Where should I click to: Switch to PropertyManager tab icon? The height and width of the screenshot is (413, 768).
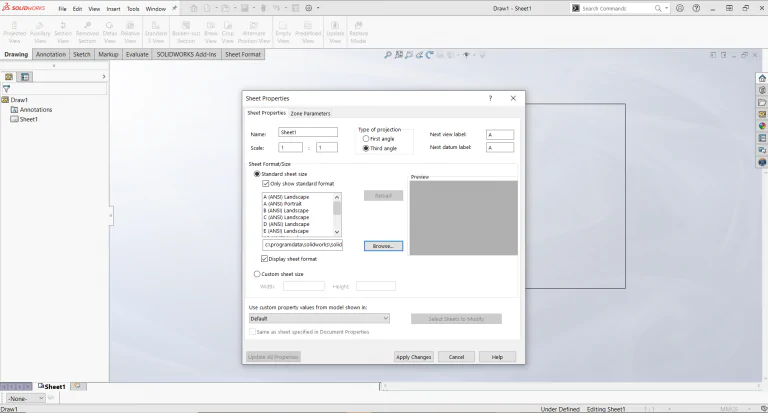pos(25,77)
